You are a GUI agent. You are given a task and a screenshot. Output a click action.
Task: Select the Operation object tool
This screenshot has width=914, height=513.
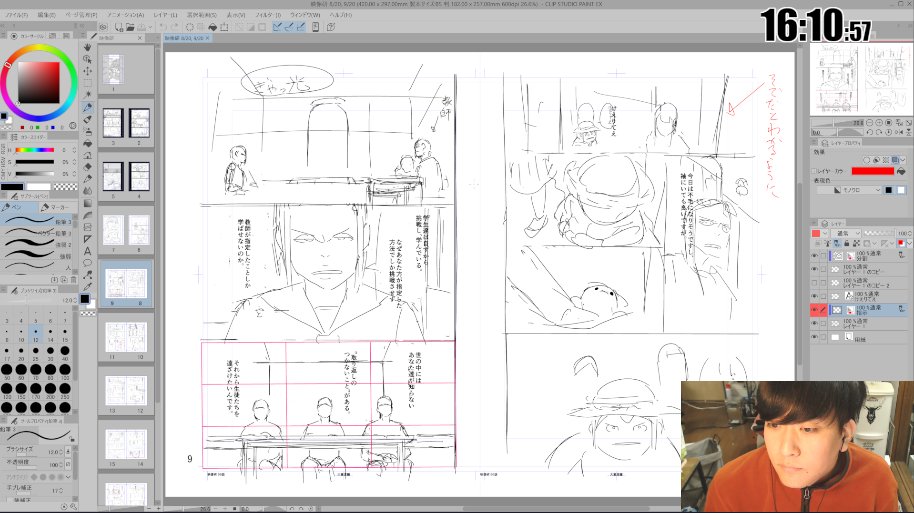pos(87,59)
